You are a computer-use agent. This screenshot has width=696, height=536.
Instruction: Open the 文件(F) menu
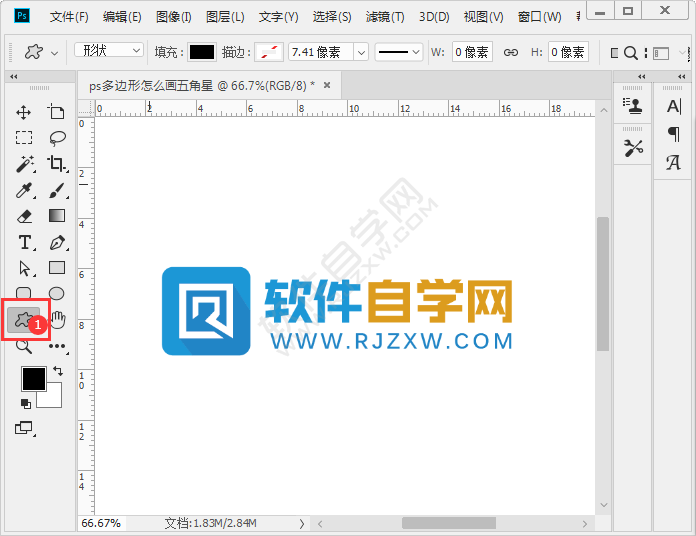coord(69,17)
